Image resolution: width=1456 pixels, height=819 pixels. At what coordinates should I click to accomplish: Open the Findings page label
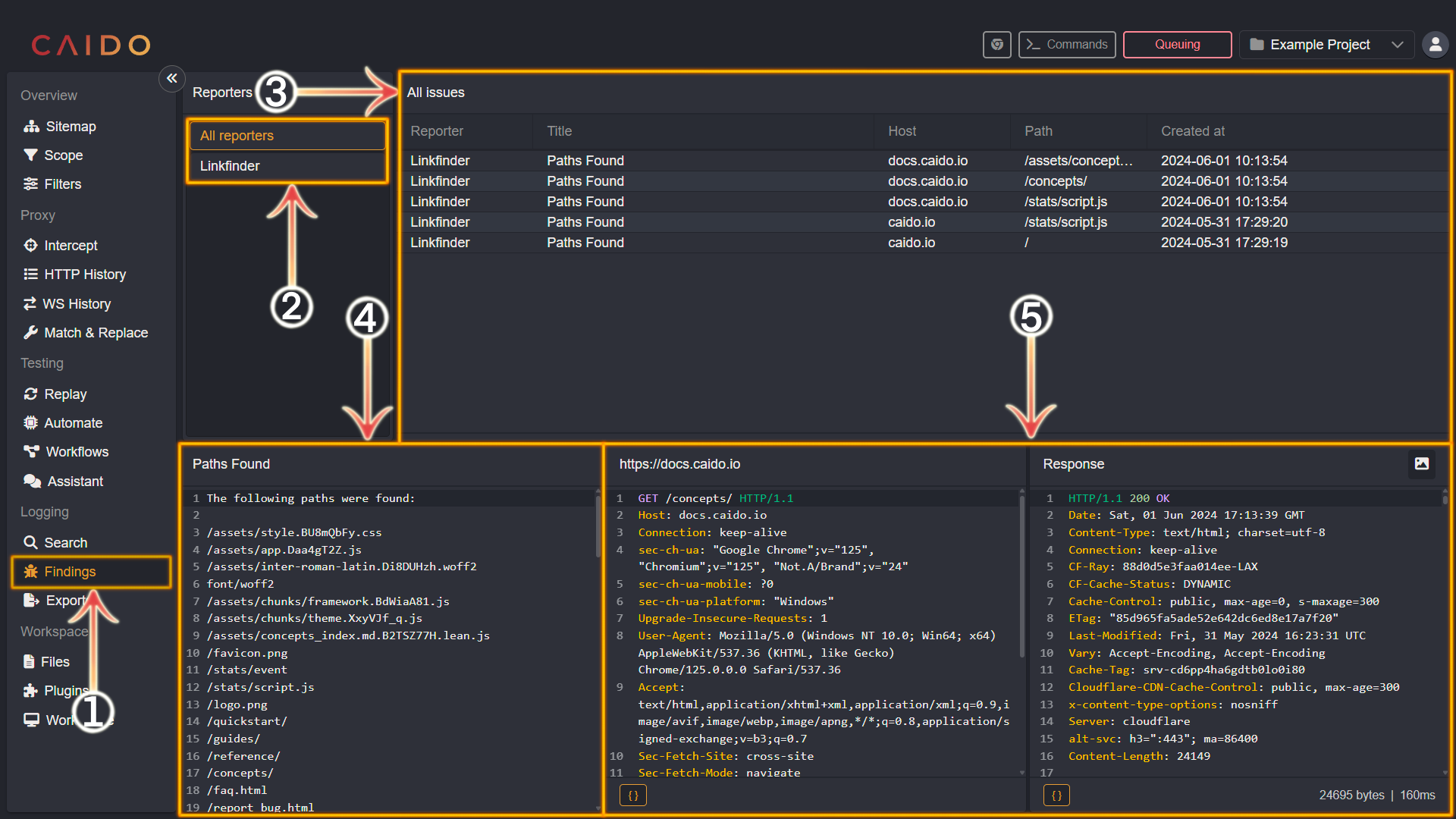70,572
